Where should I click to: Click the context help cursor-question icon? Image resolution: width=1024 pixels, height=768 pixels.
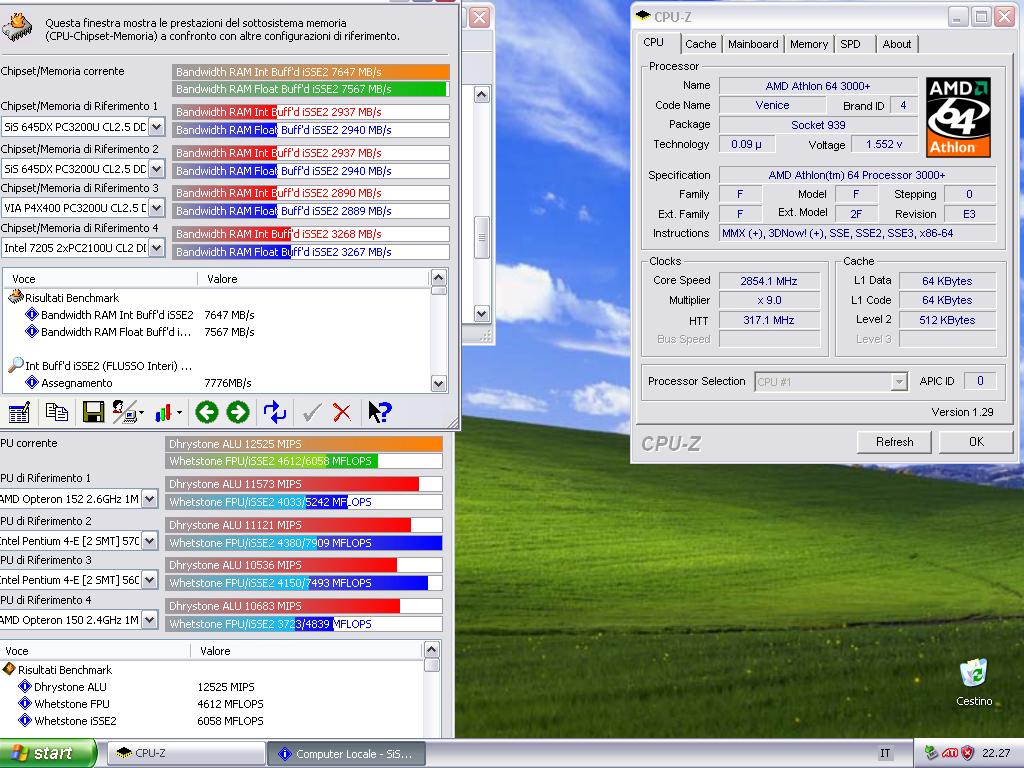click(x=379, y=412)
